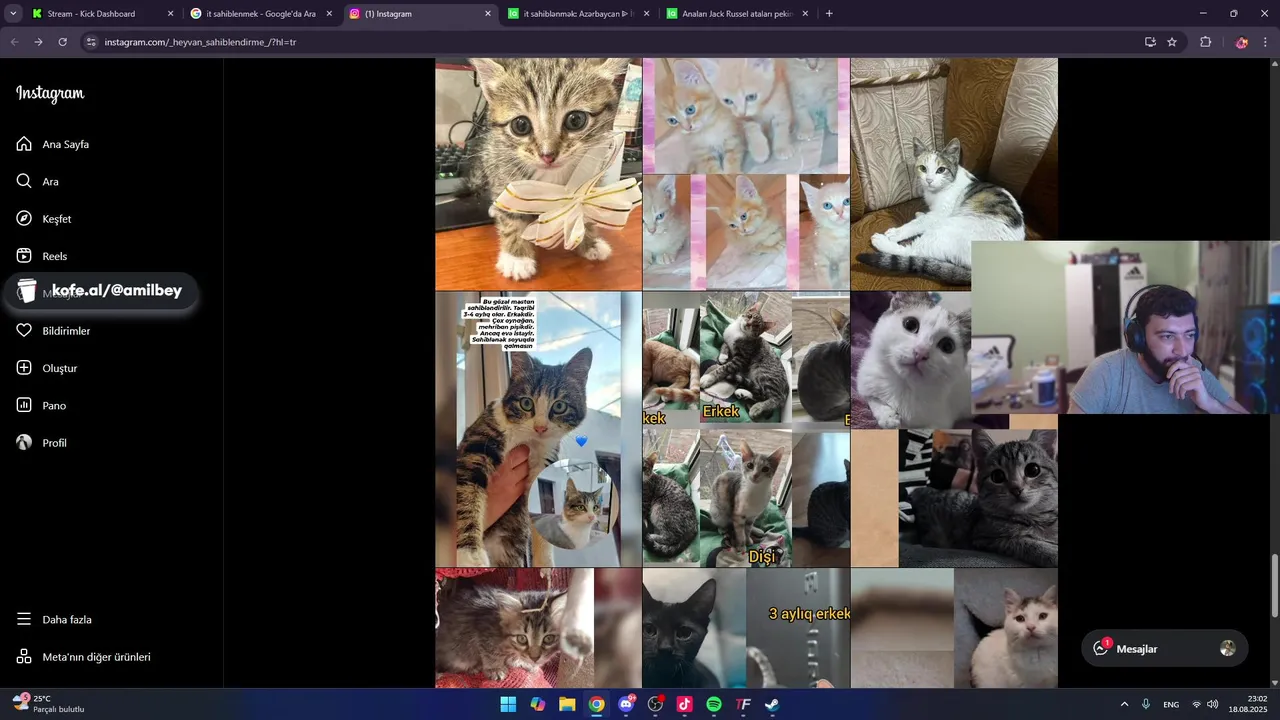Click the Windows Start button
The width and height of the screenshot is (1280, 720).
(508, 704)
